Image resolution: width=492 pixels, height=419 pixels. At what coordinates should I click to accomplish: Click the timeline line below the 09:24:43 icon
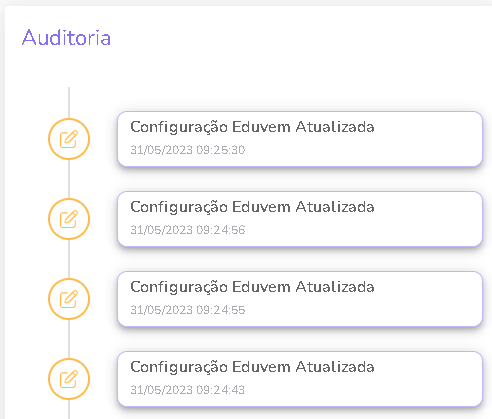(69, 409)
